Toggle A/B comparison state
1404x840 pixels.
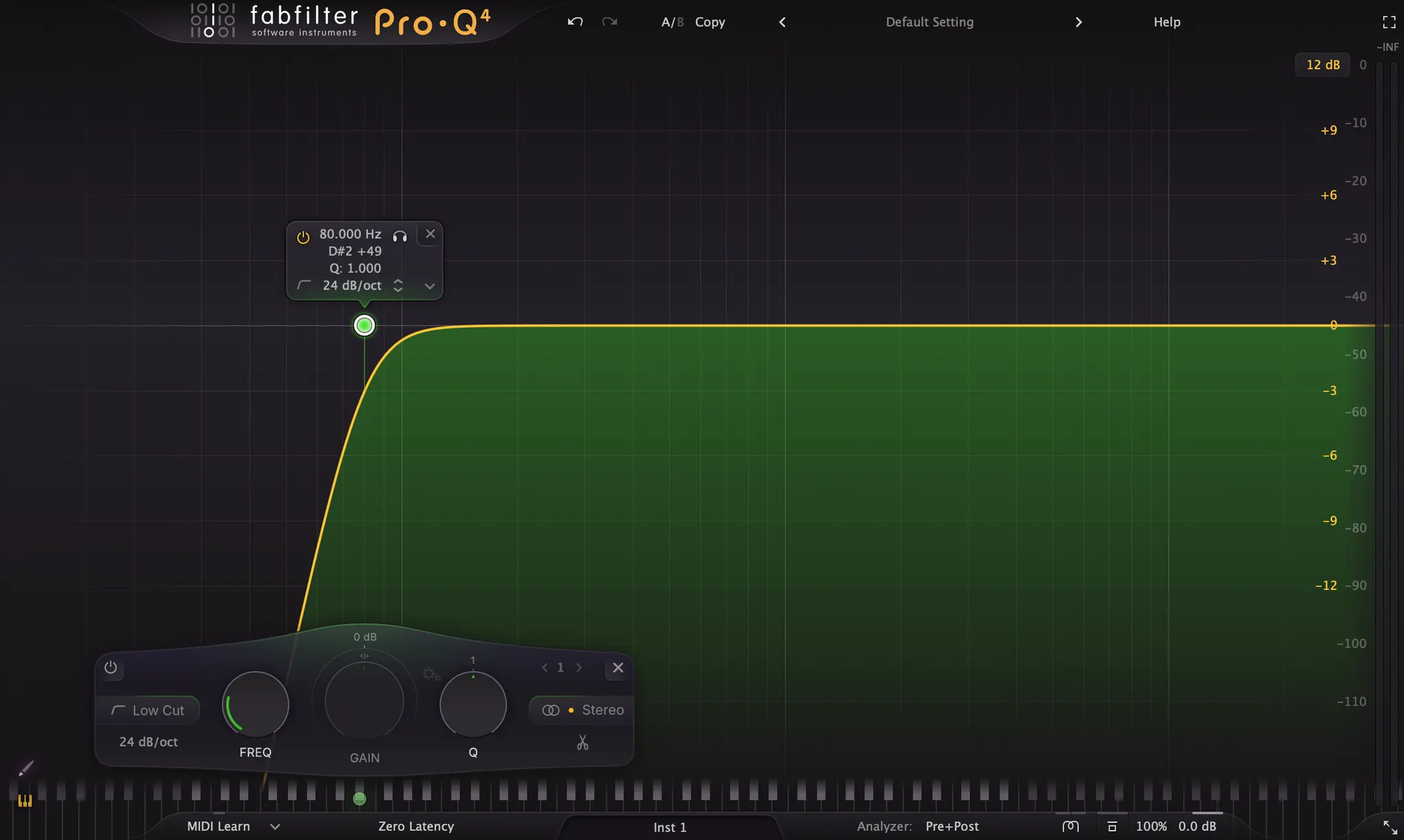pos(672,22)
